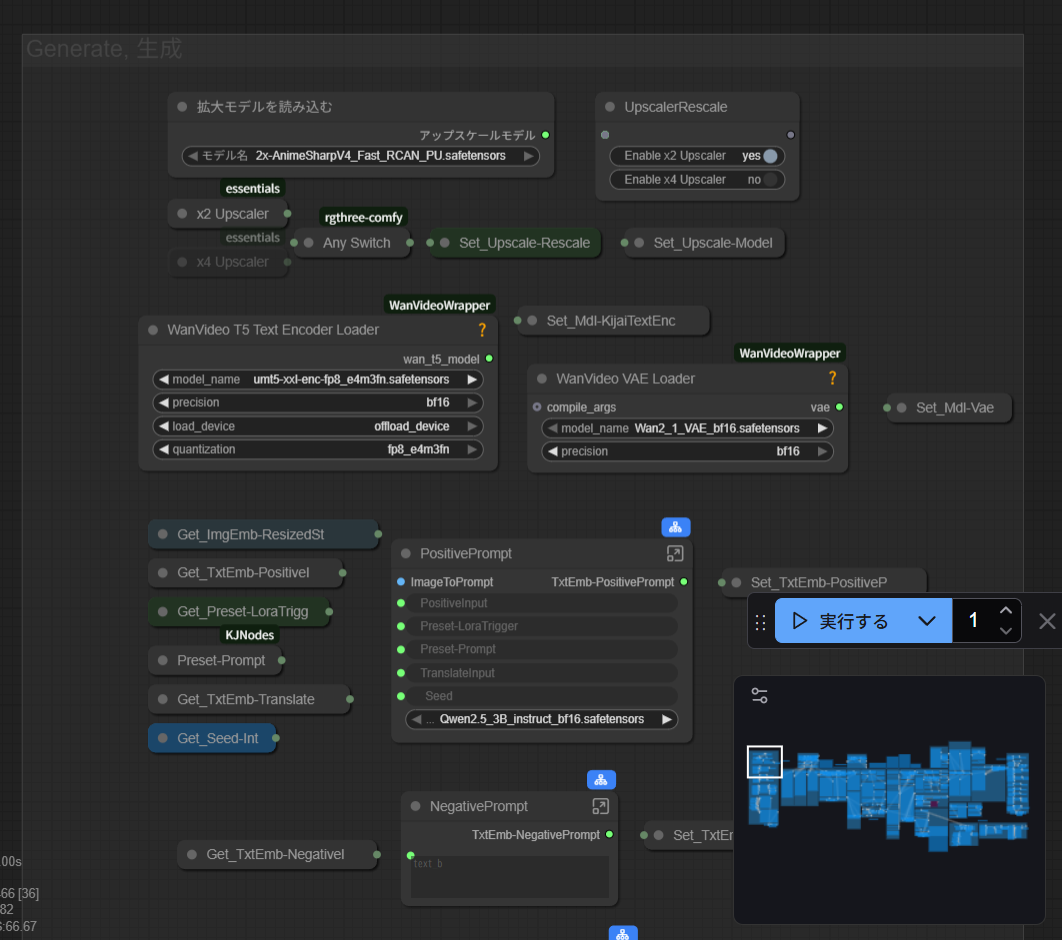Viewport: 1062px width, 940px height.
Task: Increment the batch count stepper up arrow
Action: coord(1006,611)
